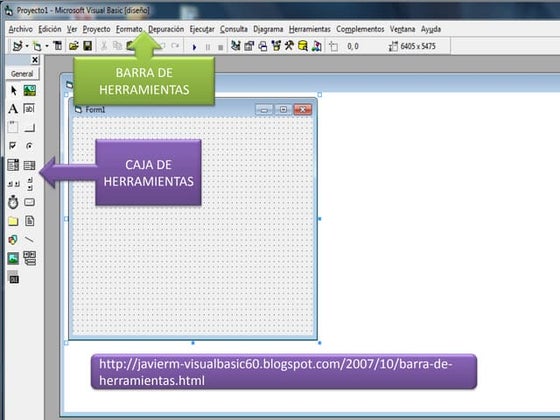The height and width of the screenshot is (420, 560).
Task: Close the toolbox panel with X
Action: (35, 60)
